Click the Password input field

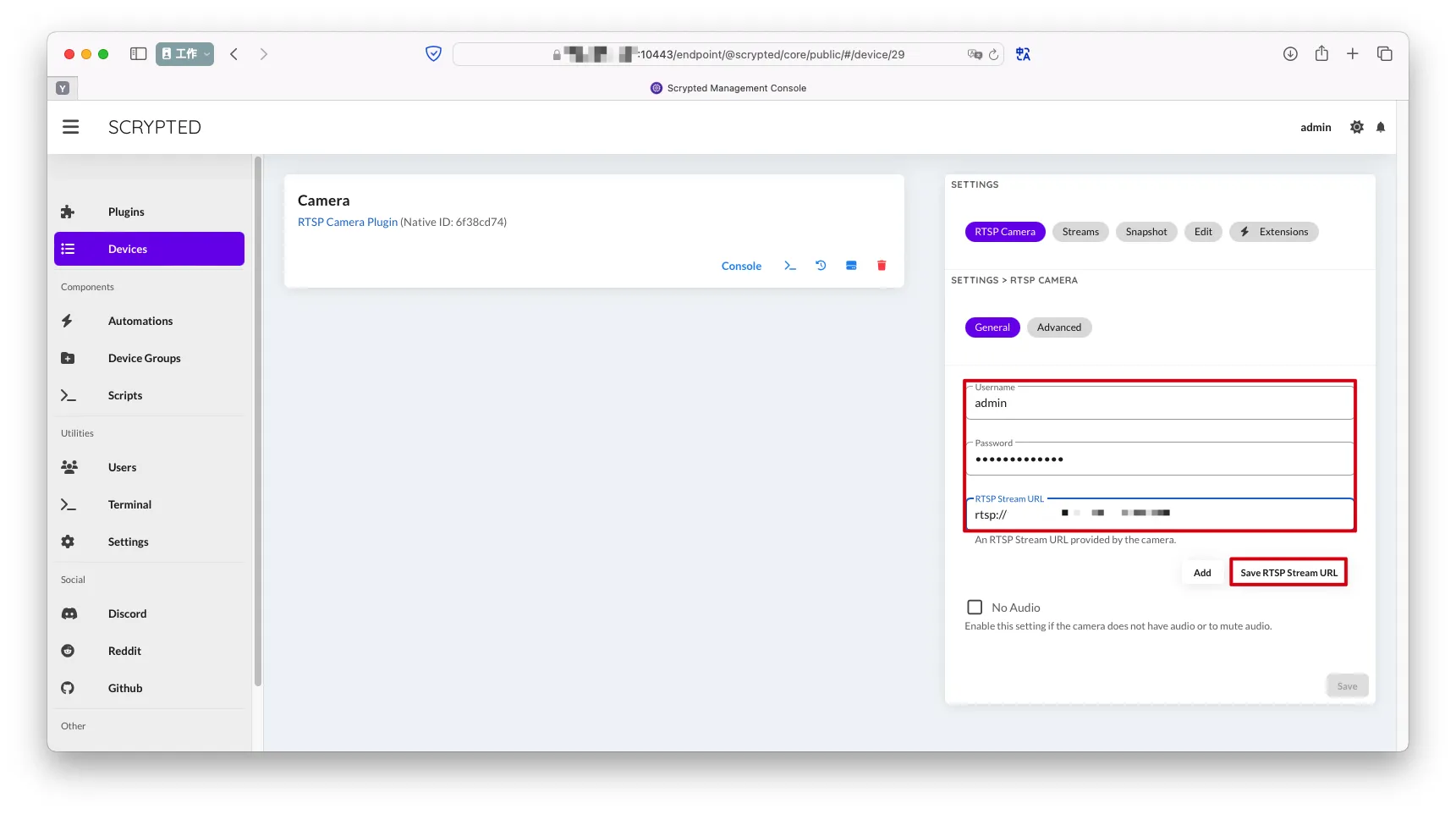[x=1159, y=459]
